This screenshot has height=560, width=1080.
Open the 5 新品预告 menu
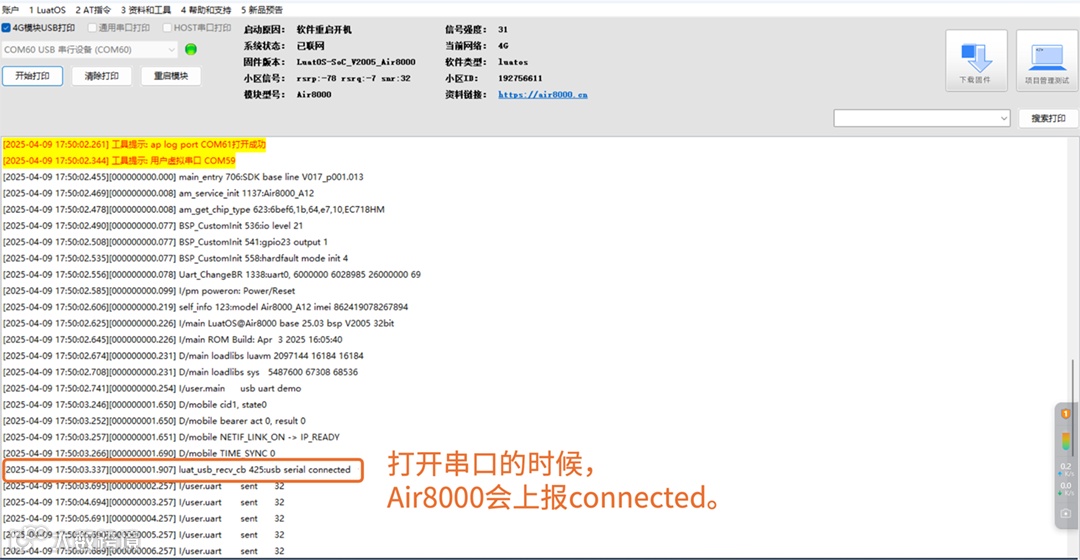[x=262, y=10]
